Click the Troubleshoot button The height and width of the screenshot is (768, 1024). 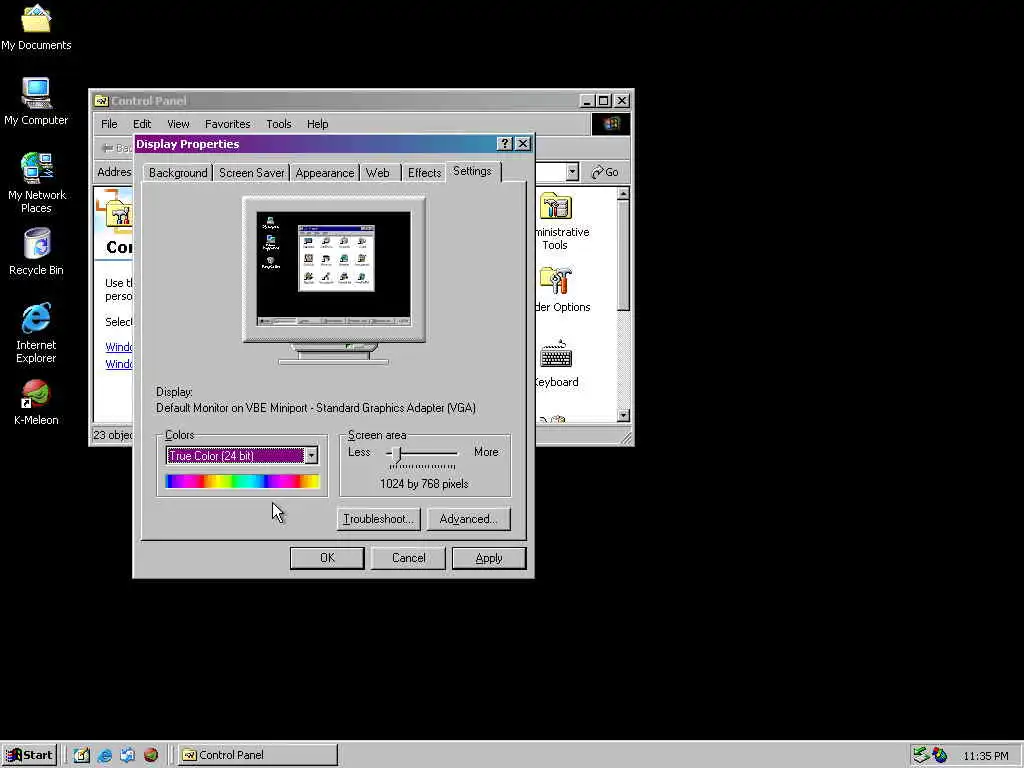(378, 519)
